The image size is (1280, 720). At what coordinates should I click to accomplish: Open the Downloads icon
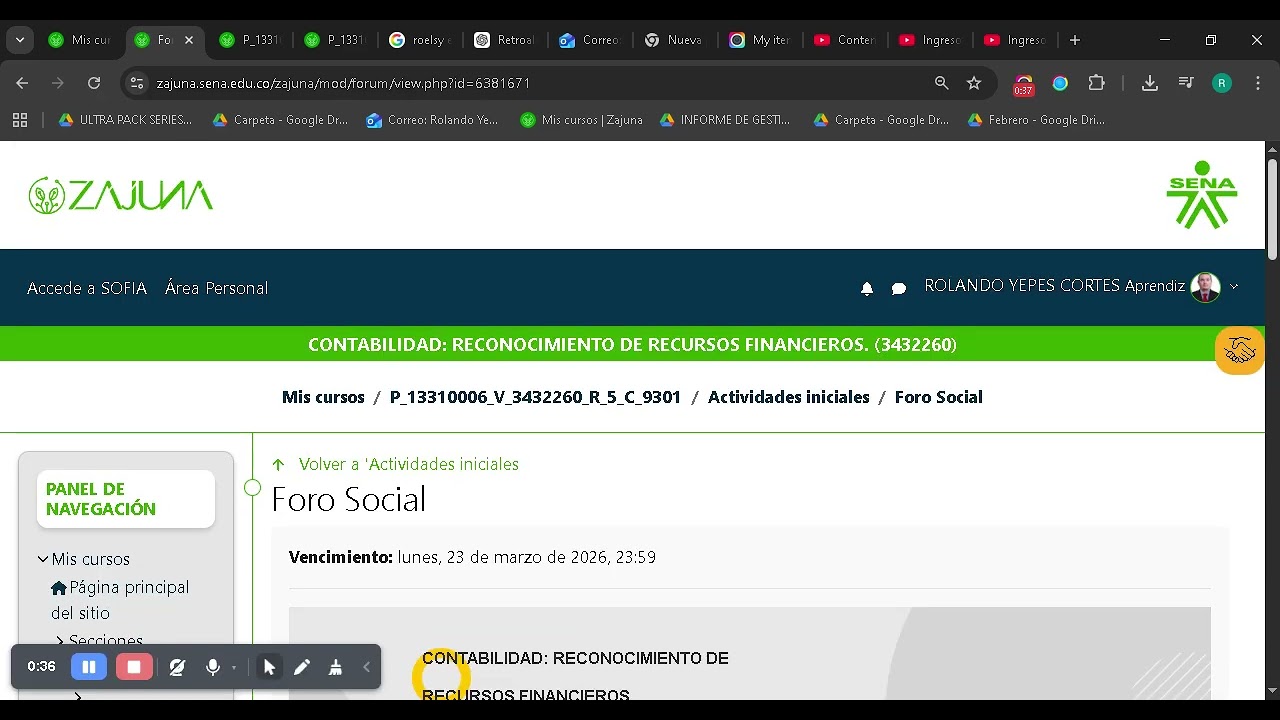1150,83
